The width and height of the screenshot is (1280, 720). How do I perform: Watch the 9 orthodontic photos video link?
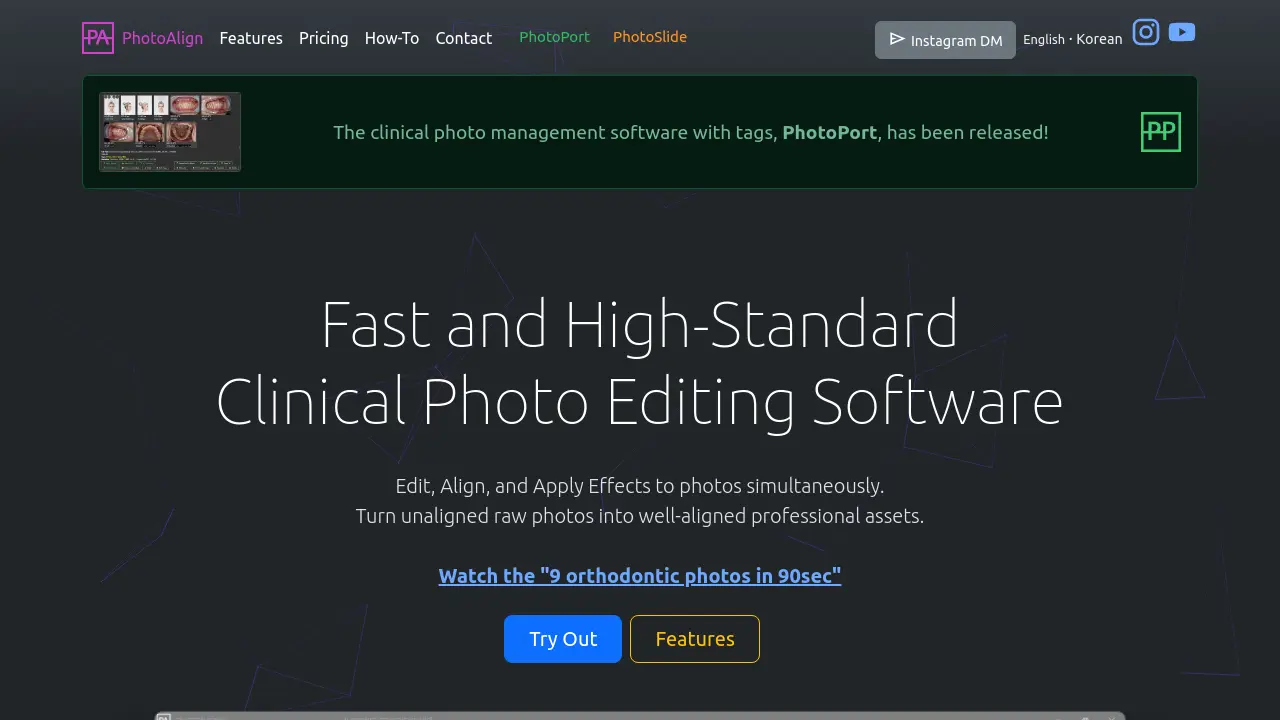tap(640, 575)
